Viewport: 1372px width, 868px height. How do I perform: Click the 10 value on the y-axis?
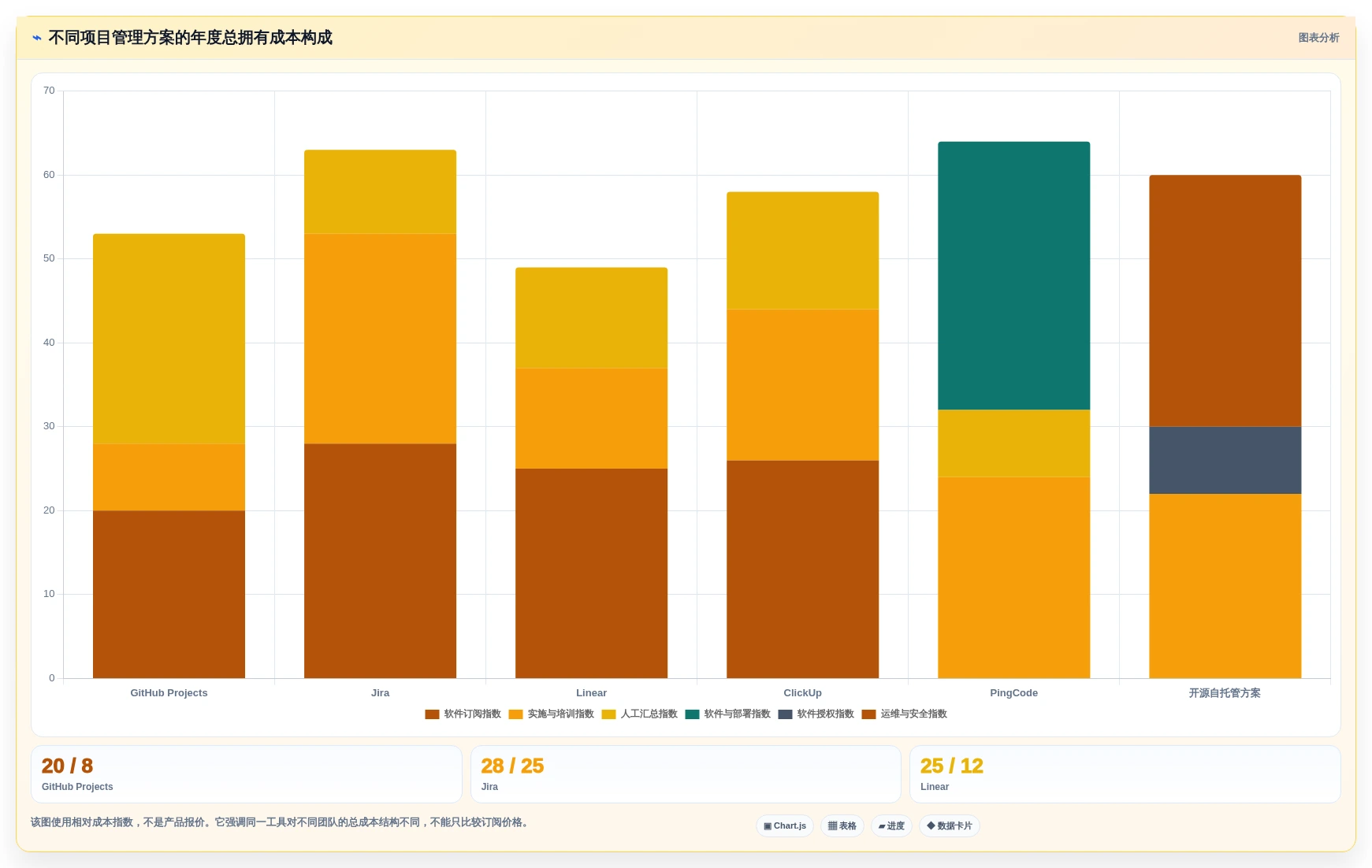tap(49, 594)
